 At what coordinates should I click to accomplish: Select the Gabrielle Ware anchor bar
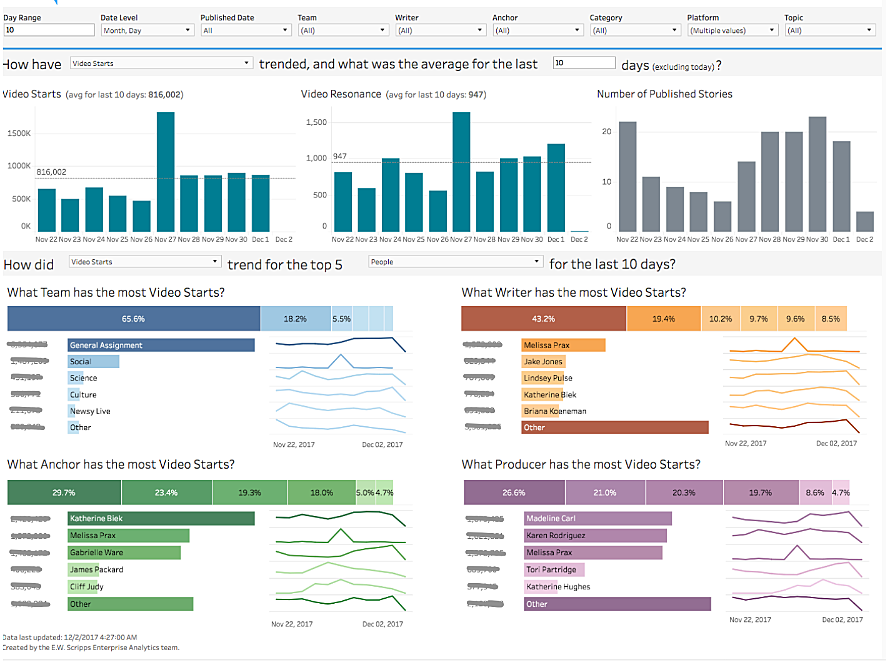pos(124,552)
